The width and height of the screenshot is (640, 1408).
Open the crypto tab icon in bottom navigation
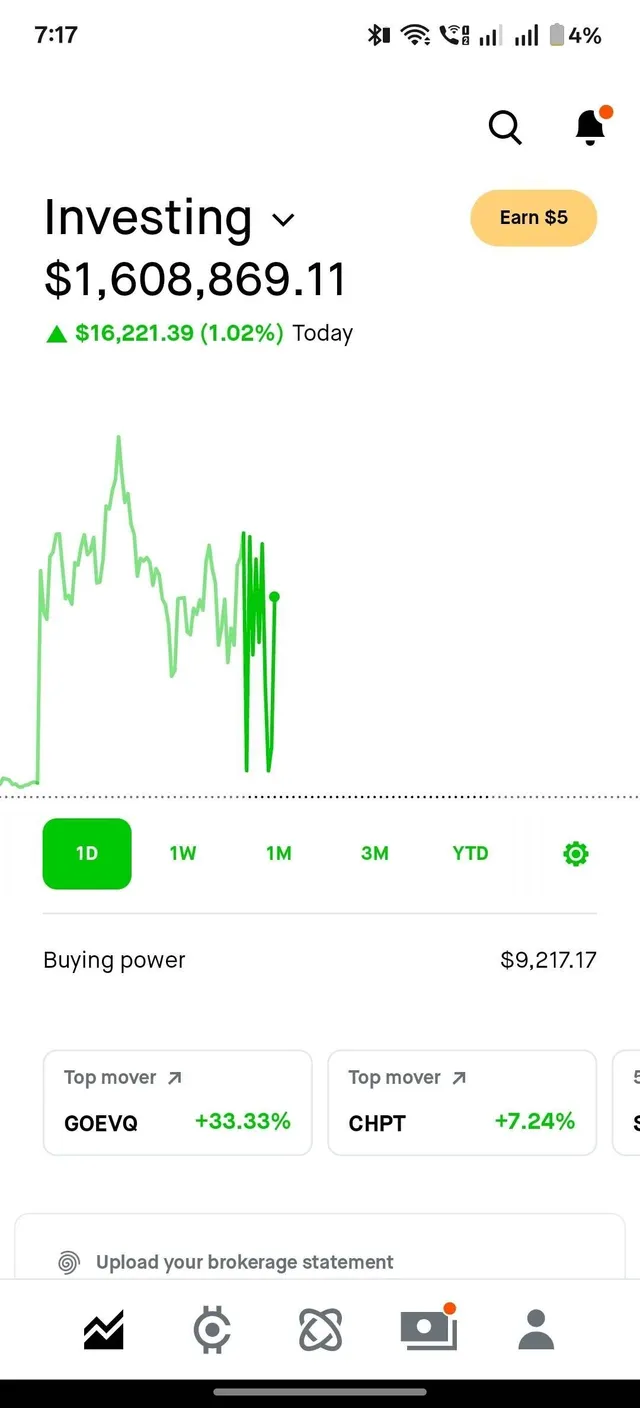pyautogui.click(x=211, y=1330)
